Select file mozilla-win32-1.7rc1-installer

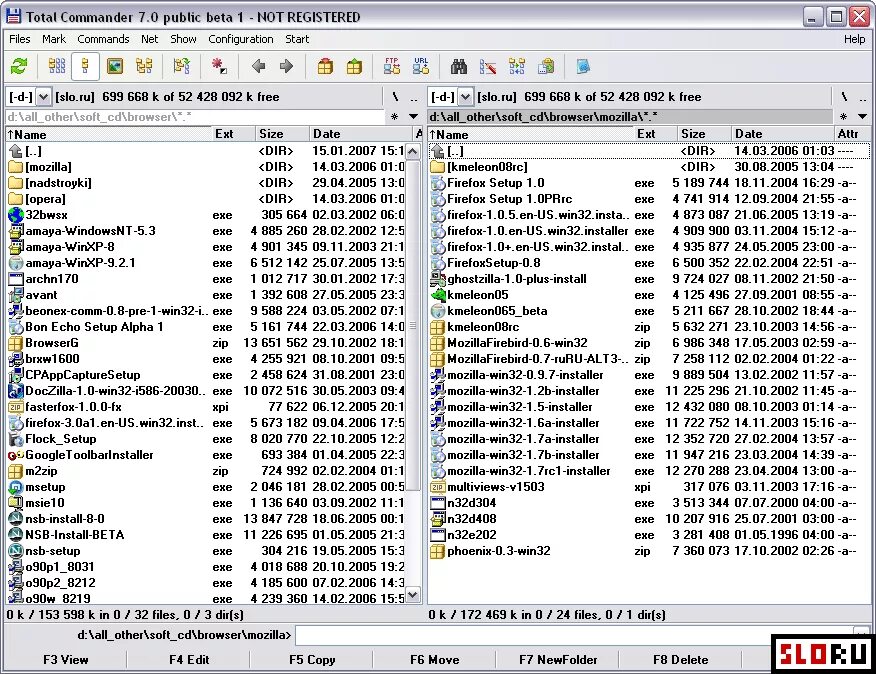coord(649,471)
